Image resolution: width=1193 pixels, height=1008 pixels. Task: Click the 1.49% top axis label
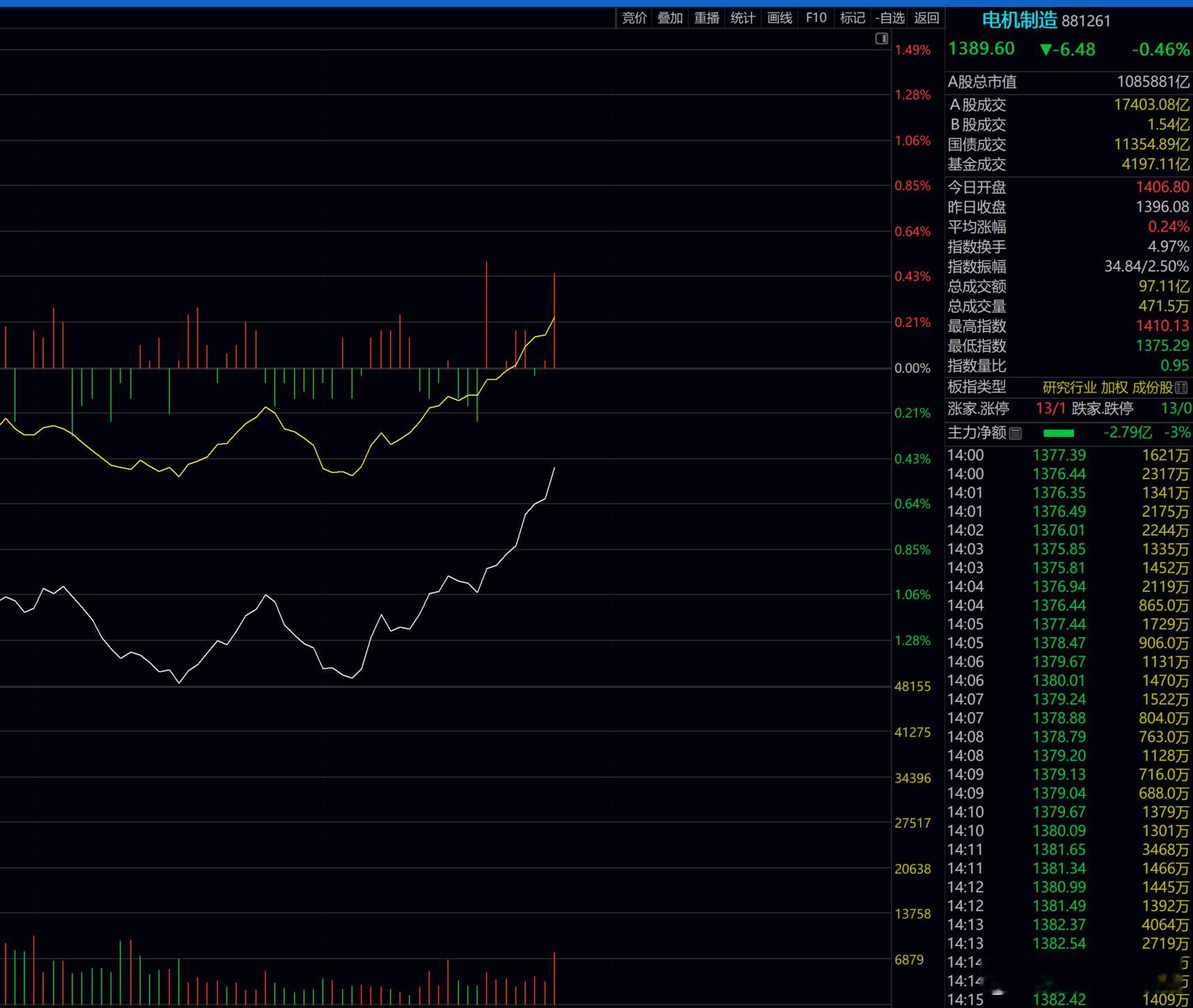913,50
